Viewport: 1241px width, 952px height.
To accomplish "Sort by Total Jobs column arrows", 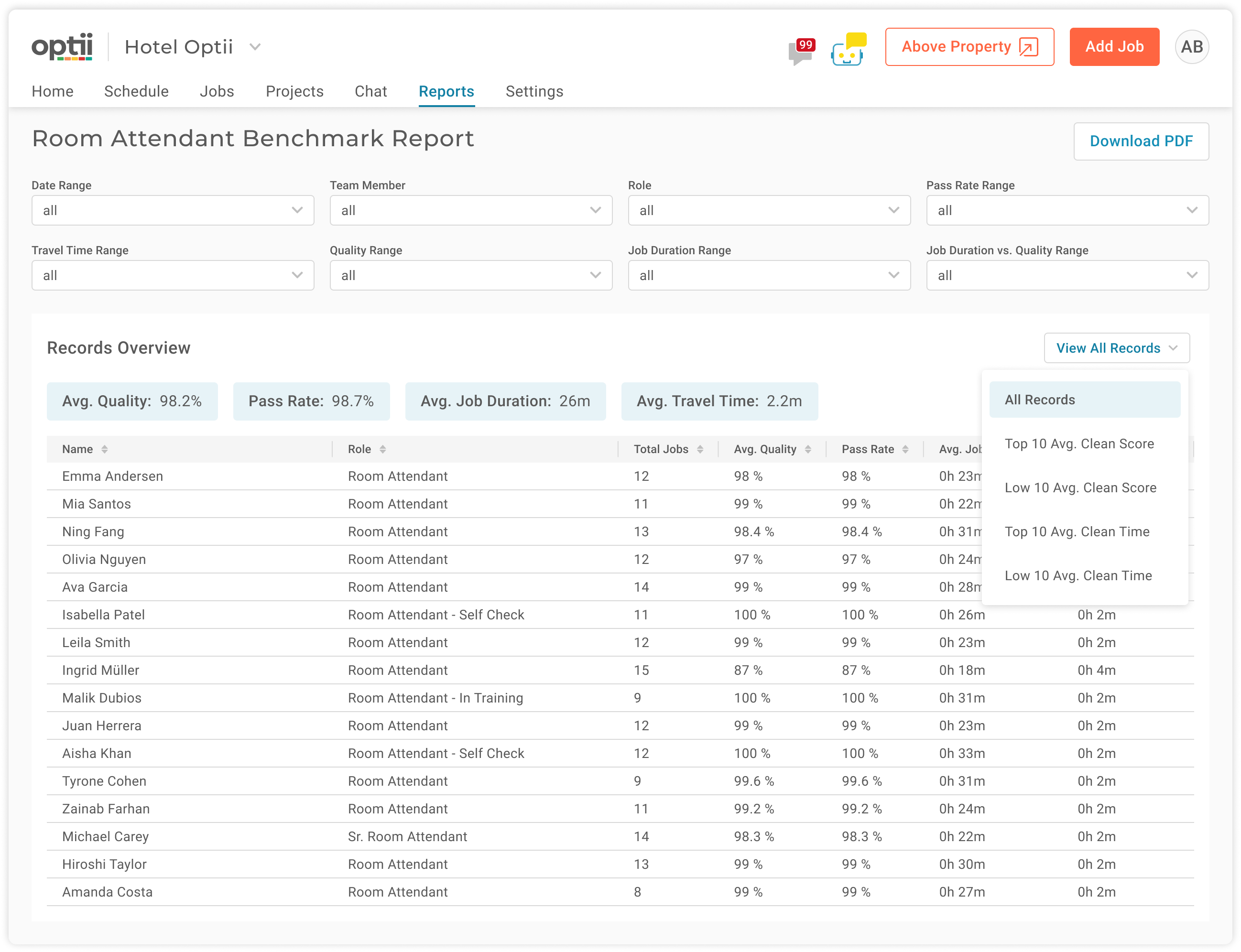I will (x=700, y=449).
